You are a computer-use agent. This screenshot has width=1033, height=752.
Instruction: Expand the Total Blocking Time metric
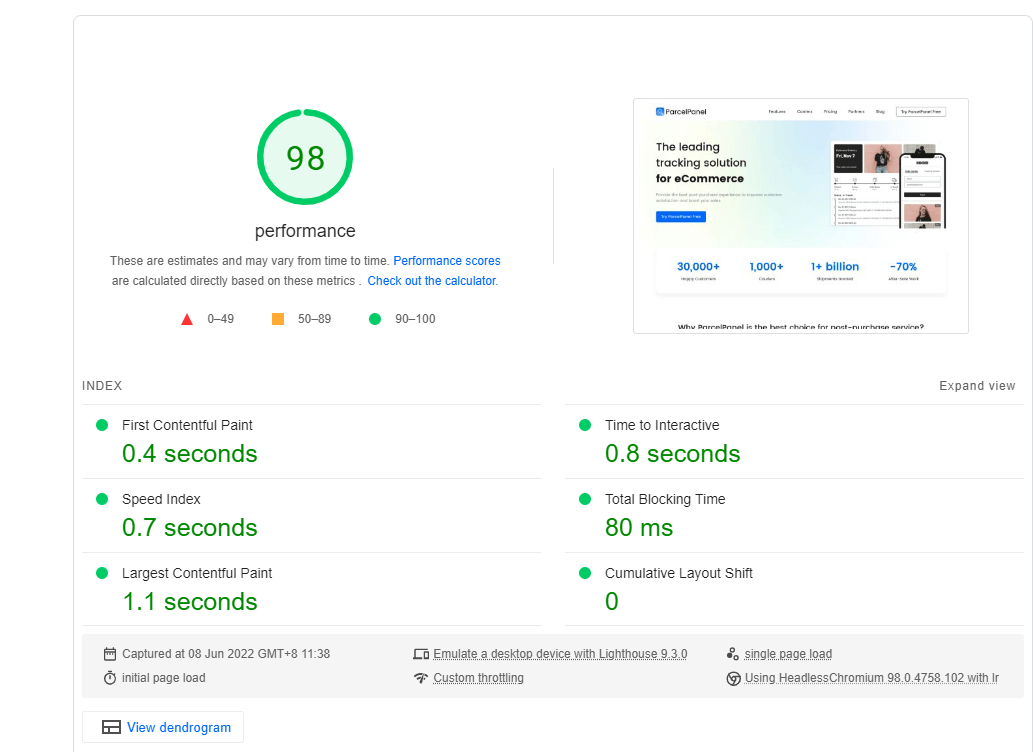[665, 499]
